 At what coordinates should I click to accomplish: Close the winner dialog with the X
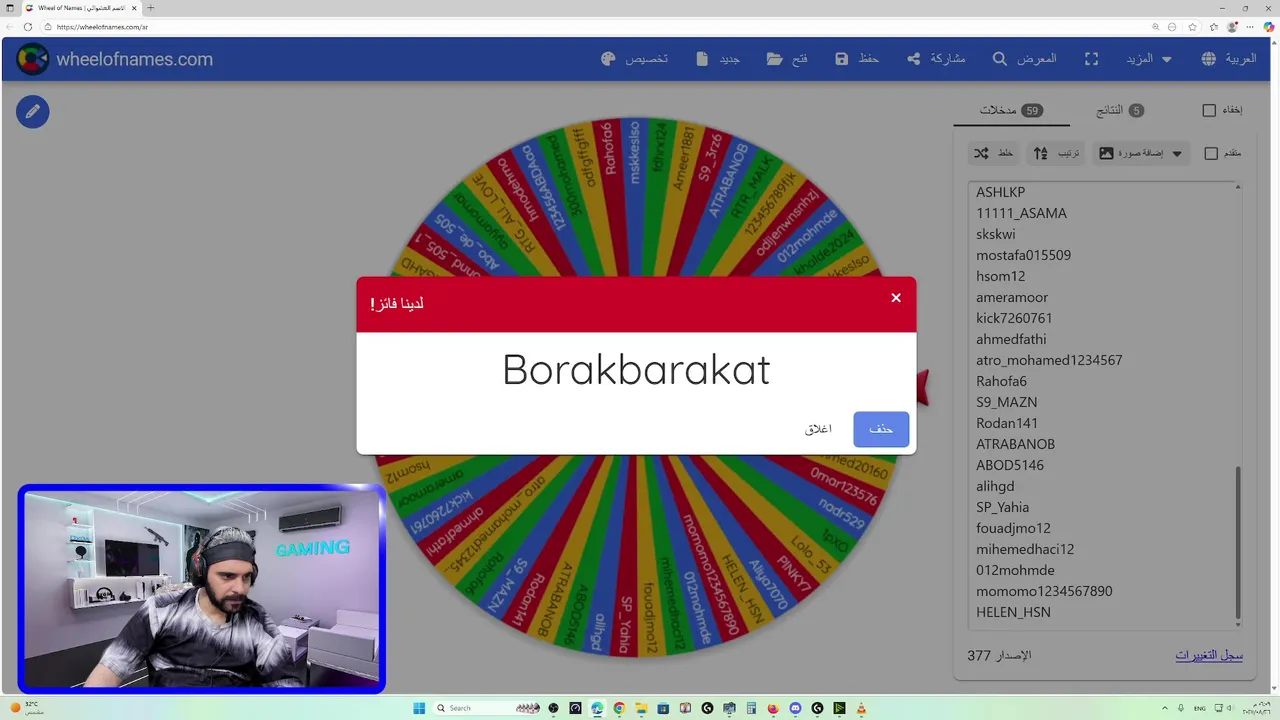coord(896,298)
